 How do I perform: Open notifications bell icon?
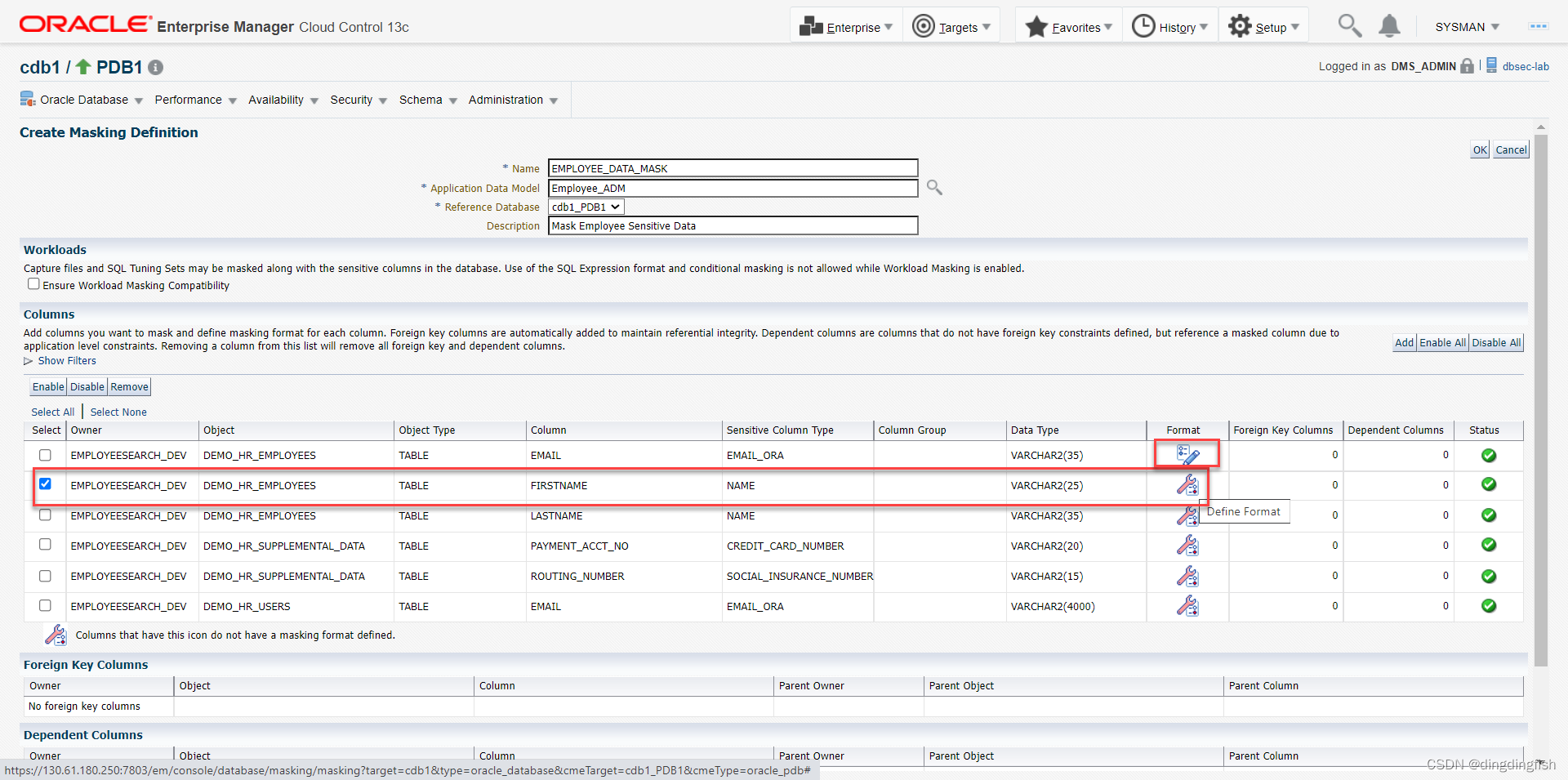(x=1389, y=26)
